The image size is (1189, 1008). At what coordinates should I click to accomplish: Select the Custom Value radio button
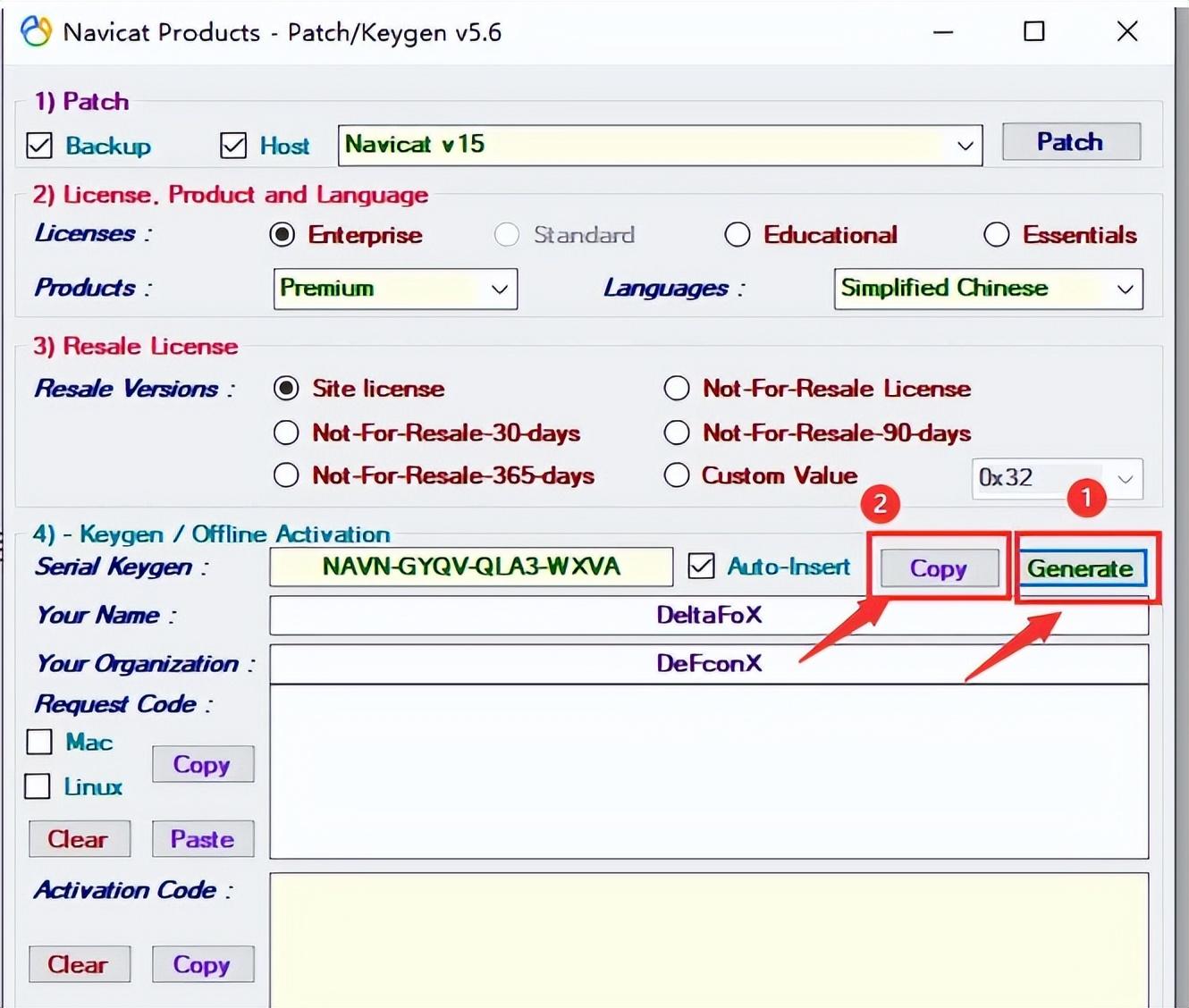677,475
